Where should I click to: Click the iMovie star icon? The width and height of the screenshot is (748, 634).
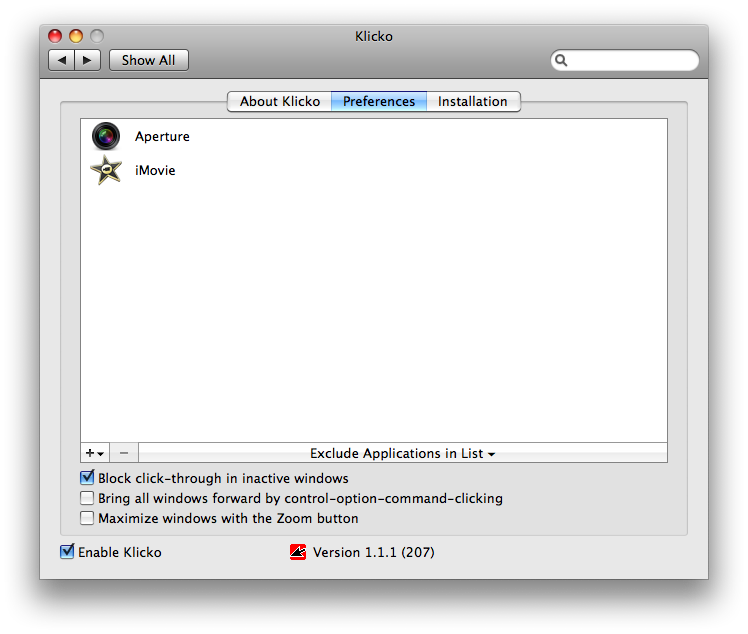pos(106,170)
